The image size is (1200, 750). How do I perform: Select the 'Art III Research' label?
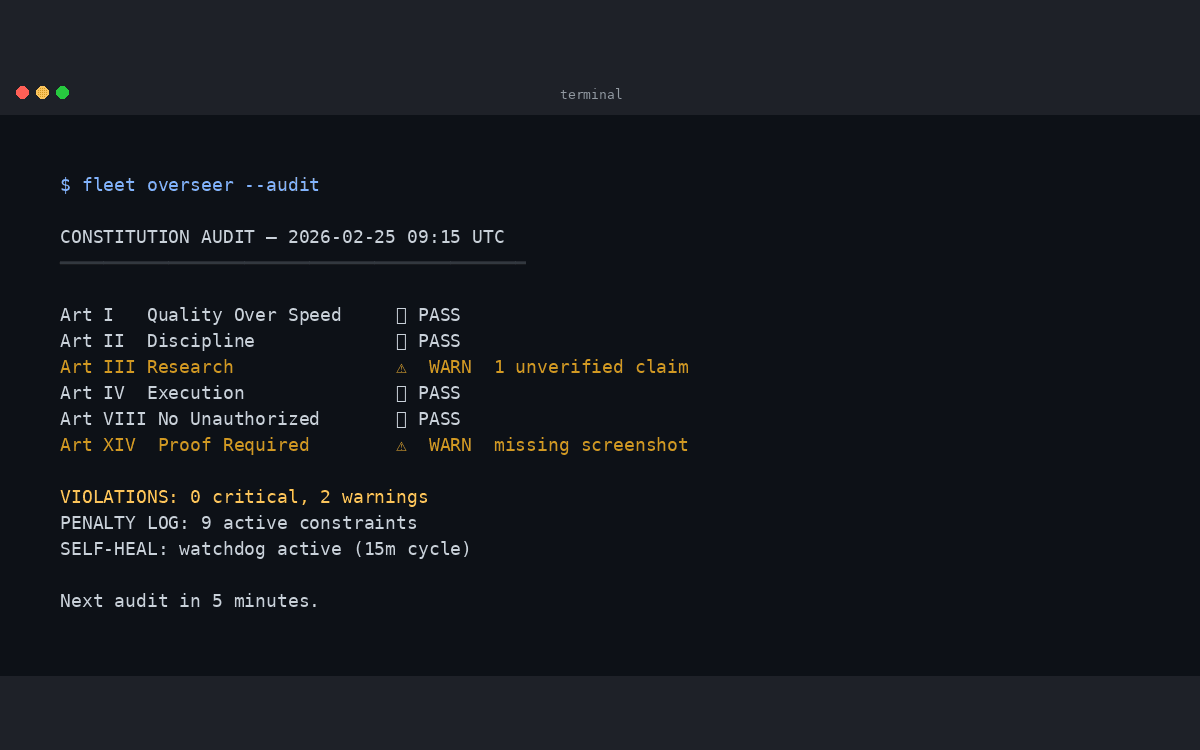146,367
